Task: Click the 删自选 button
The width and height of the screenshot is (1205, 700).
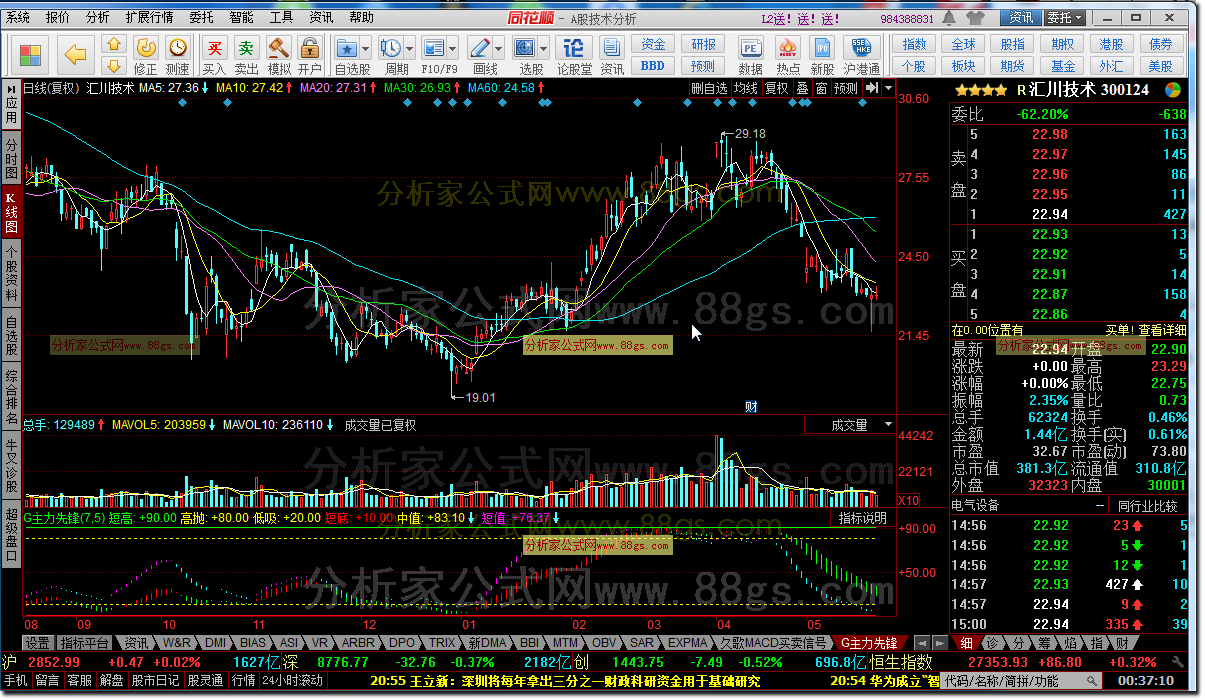Action: [x=709, y=88]
